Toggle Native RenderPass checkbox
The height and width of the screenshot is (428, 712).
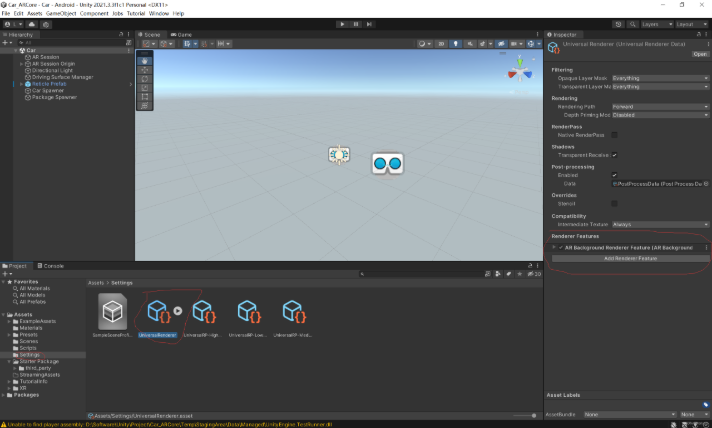614,134
